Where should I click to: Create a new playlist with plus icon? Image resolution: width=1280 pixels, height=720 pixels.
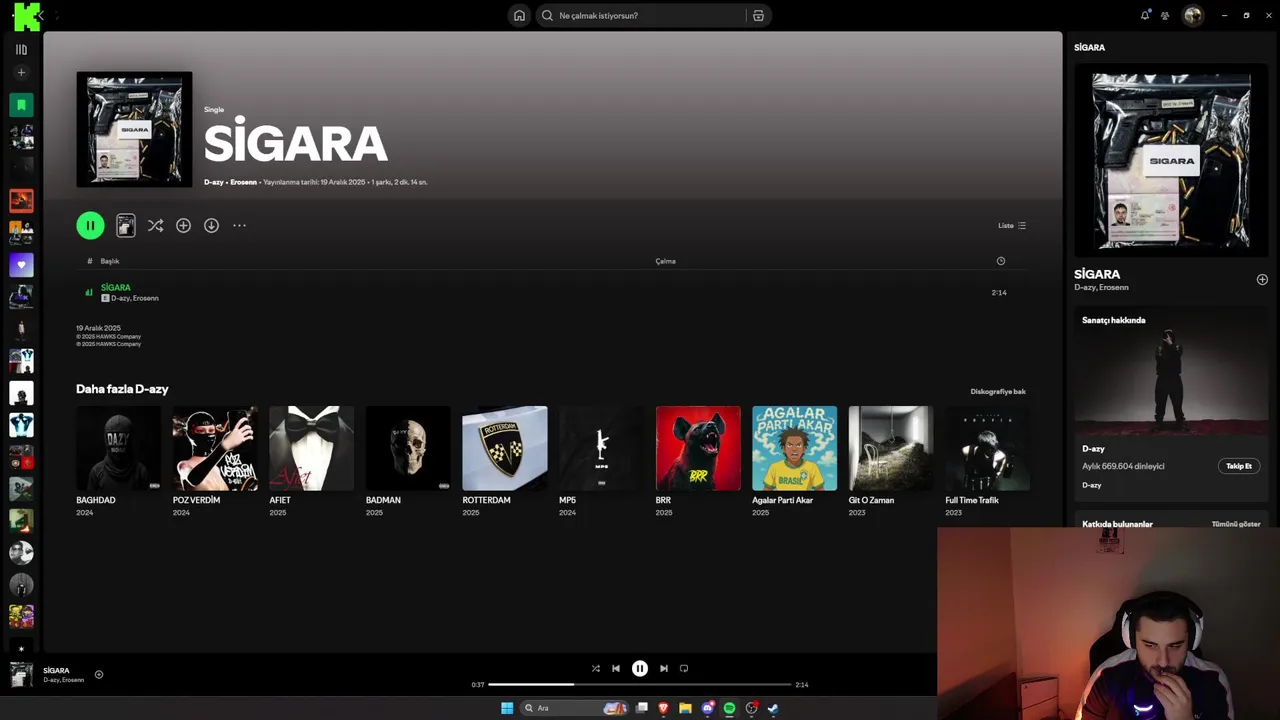pos(21,73)
